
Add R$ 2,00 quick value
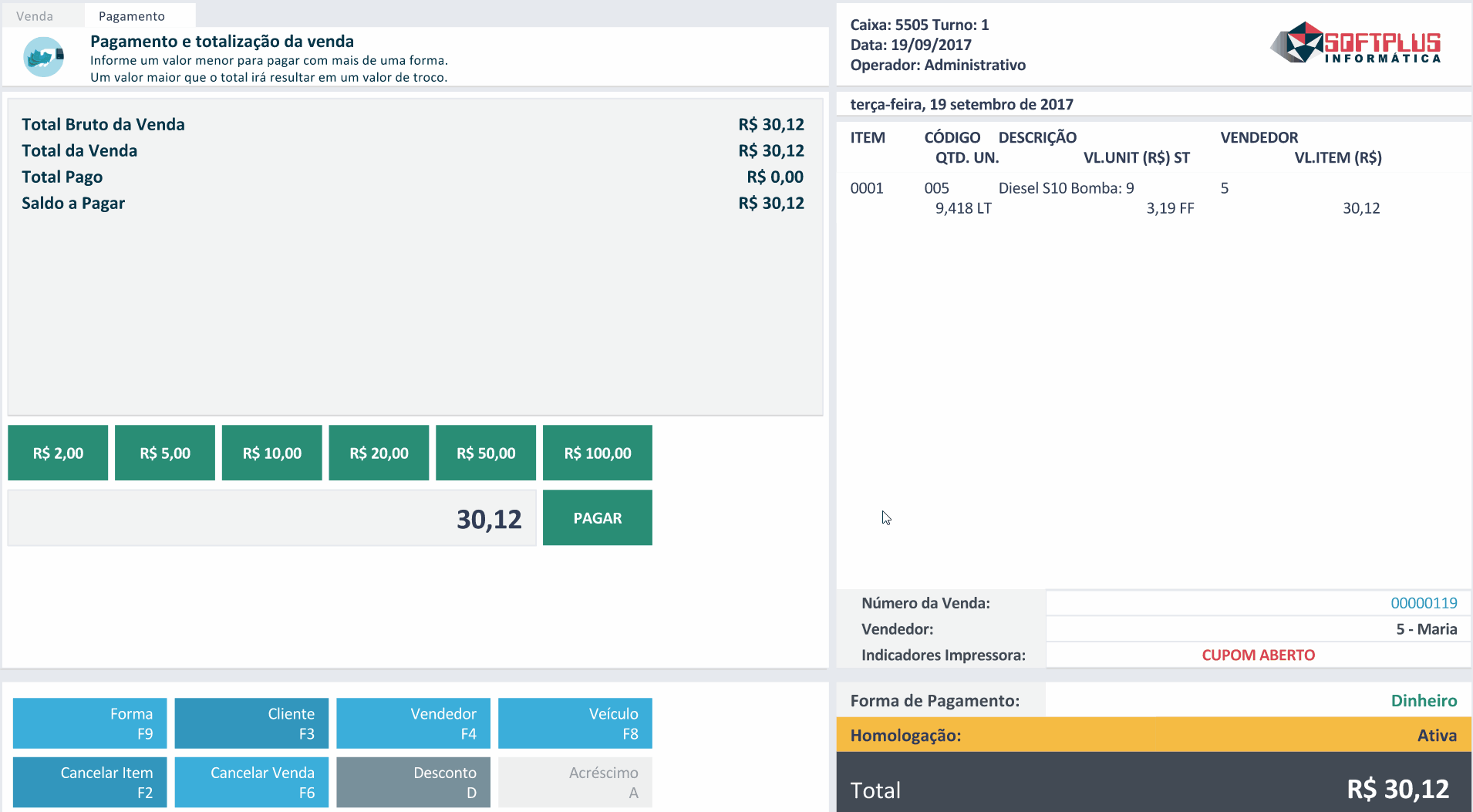58,453
